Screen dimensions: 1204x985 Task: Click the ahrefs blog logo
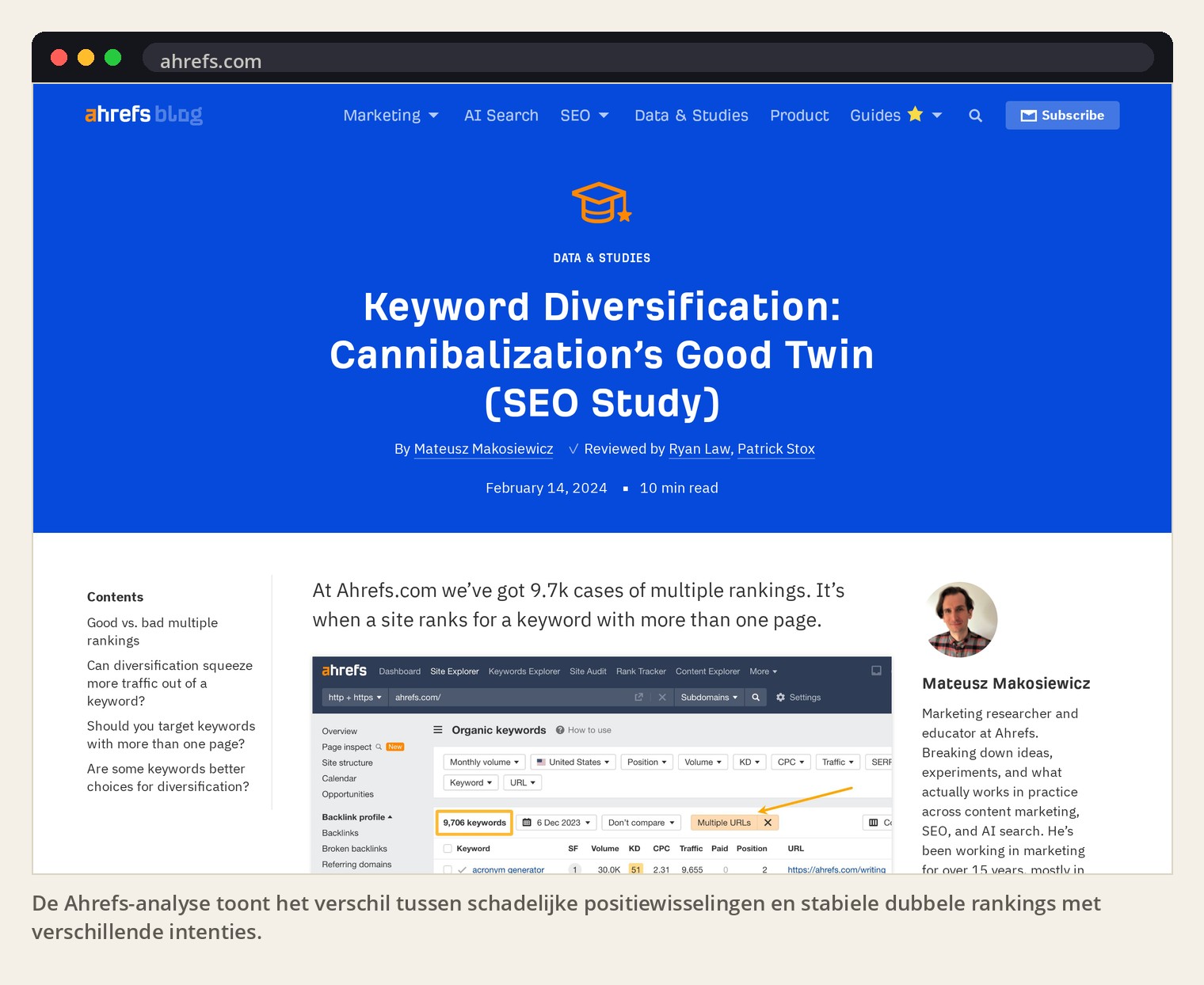(143, 115)
